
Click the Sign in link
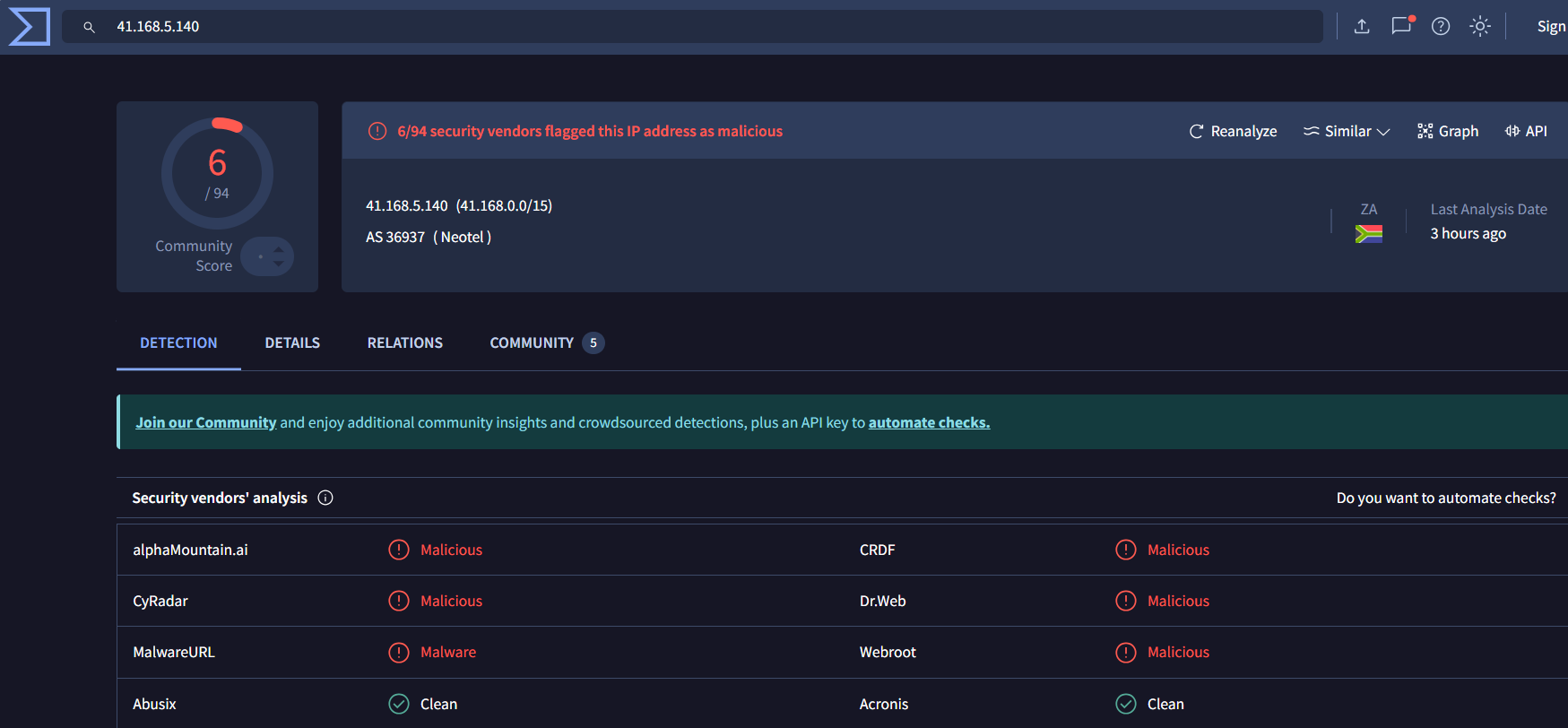pos(1552,27)
